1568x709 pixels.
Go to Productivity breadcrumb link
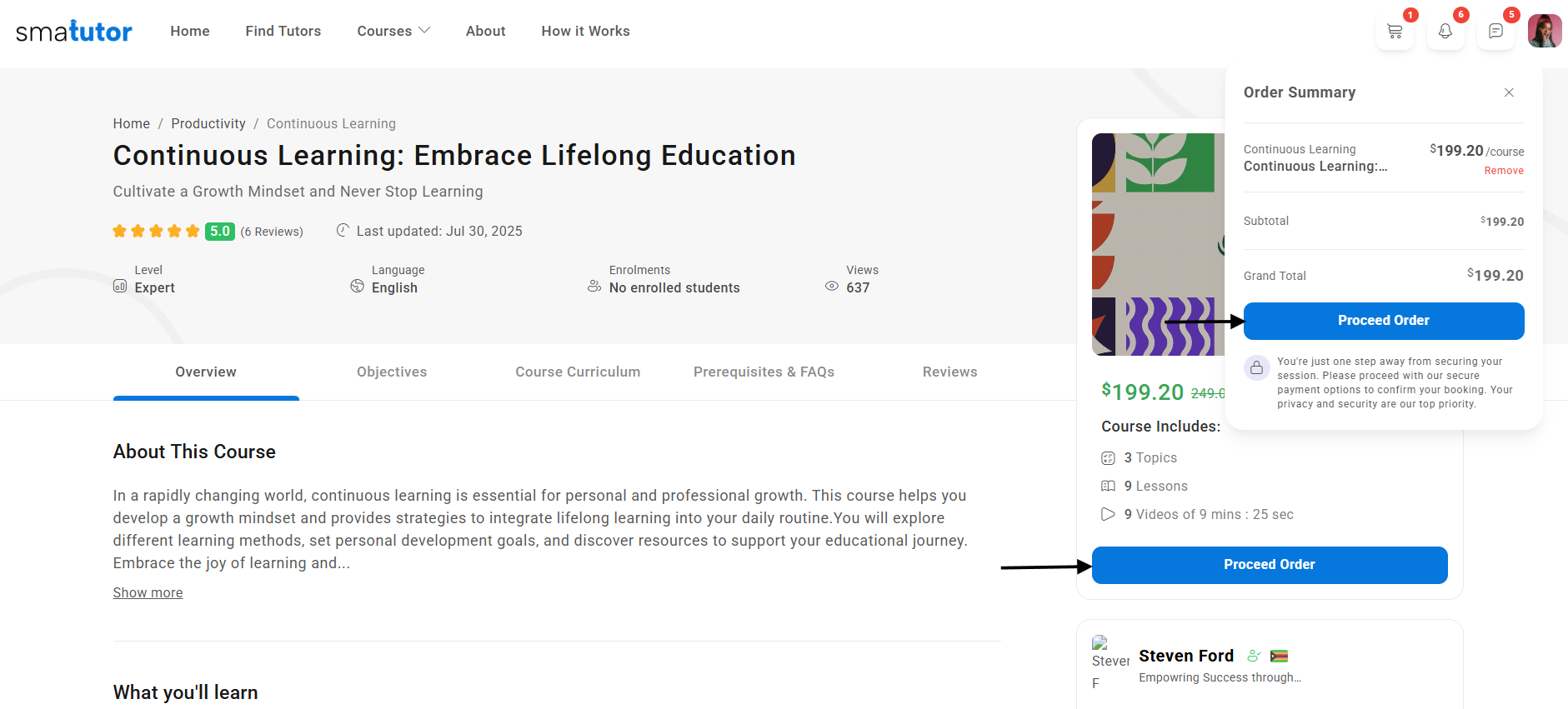tap(208, 123)
